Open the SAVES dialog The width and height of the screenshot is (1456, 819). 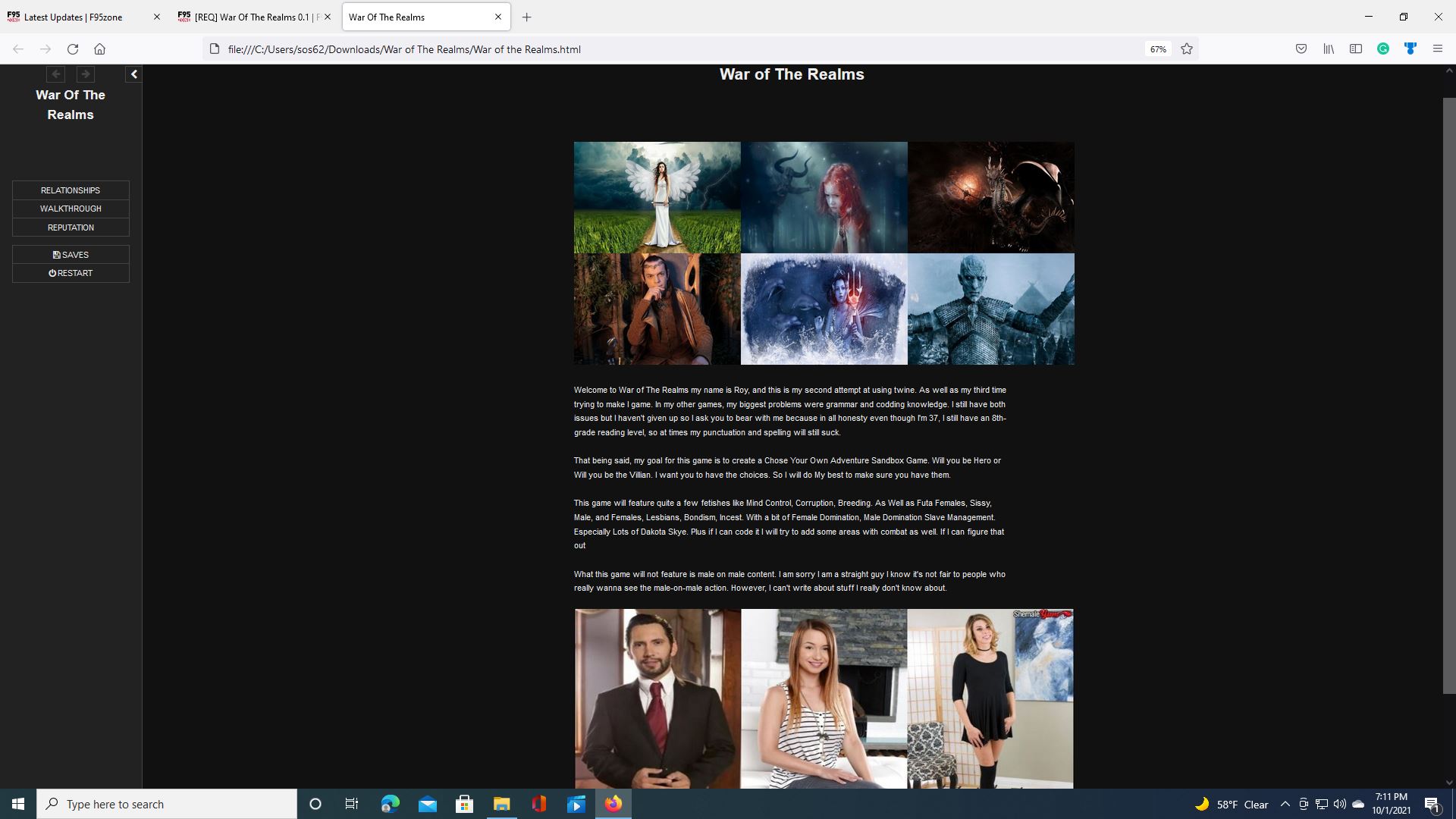click(71, 255)
